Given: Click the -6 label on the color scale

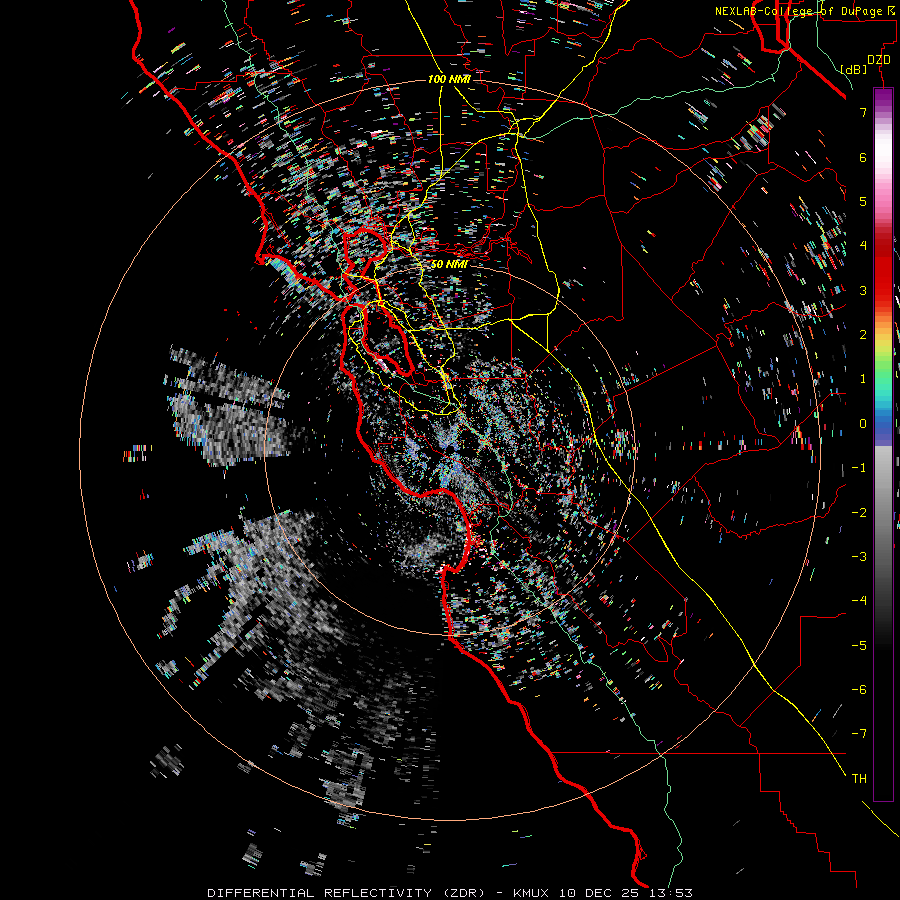Looking at the screenshot, I should pyautogui.click(x=859, y=690).
